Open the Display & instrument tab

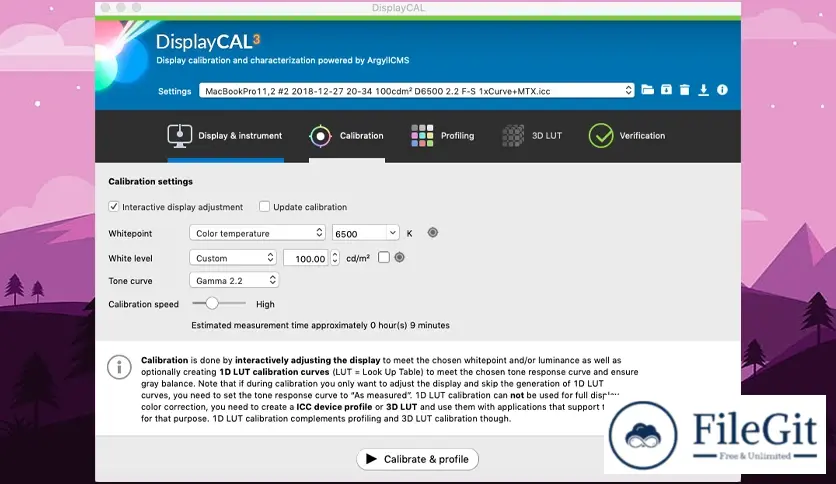tap(225, 136)
